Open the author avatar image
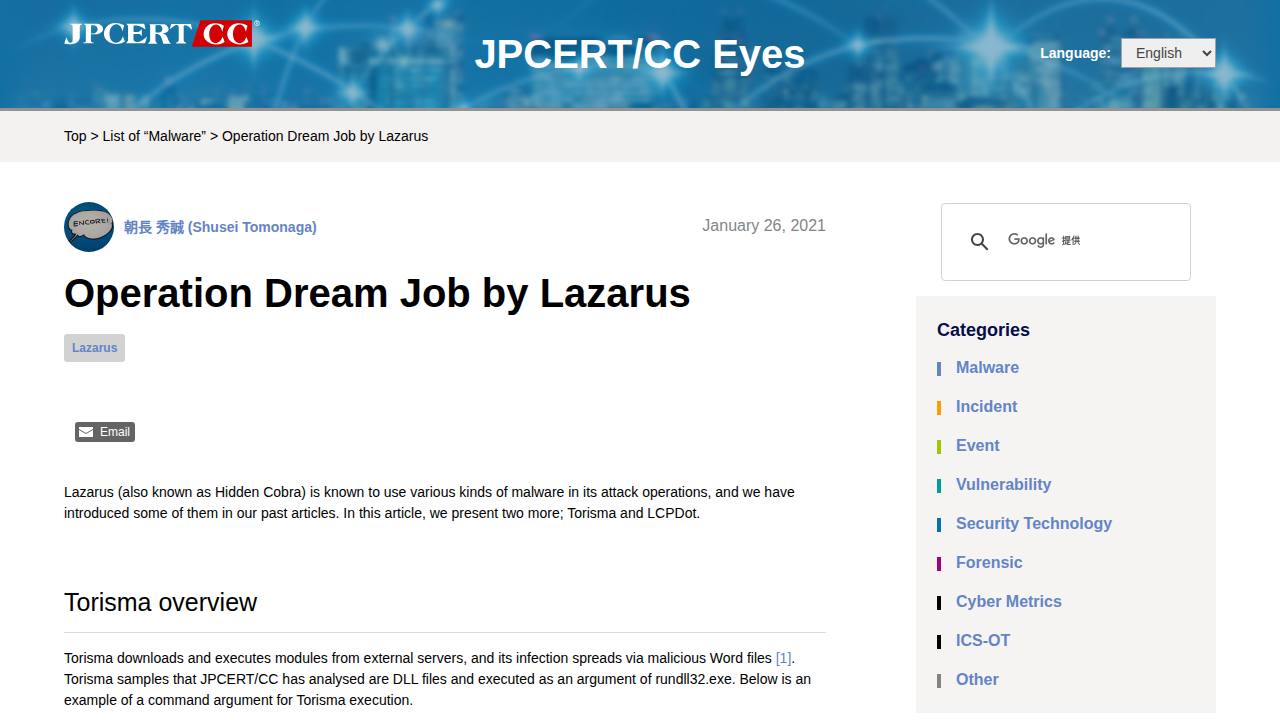1280x720 pixels. 89,227
